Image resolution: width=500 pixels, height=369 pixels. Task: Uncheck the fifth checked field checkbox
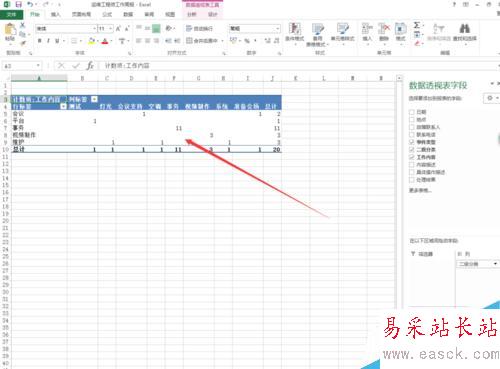412,142
